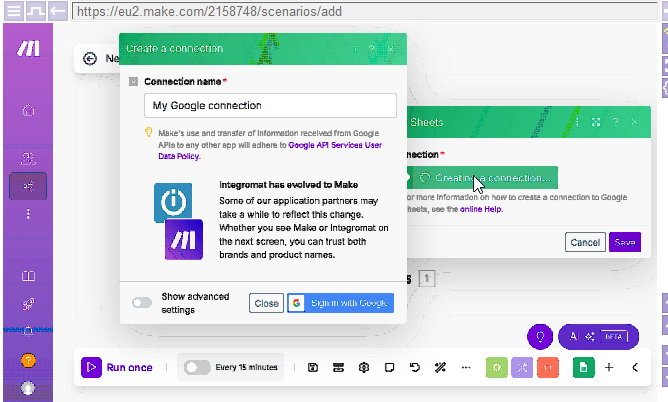Click the Run once button

point(118,367)
